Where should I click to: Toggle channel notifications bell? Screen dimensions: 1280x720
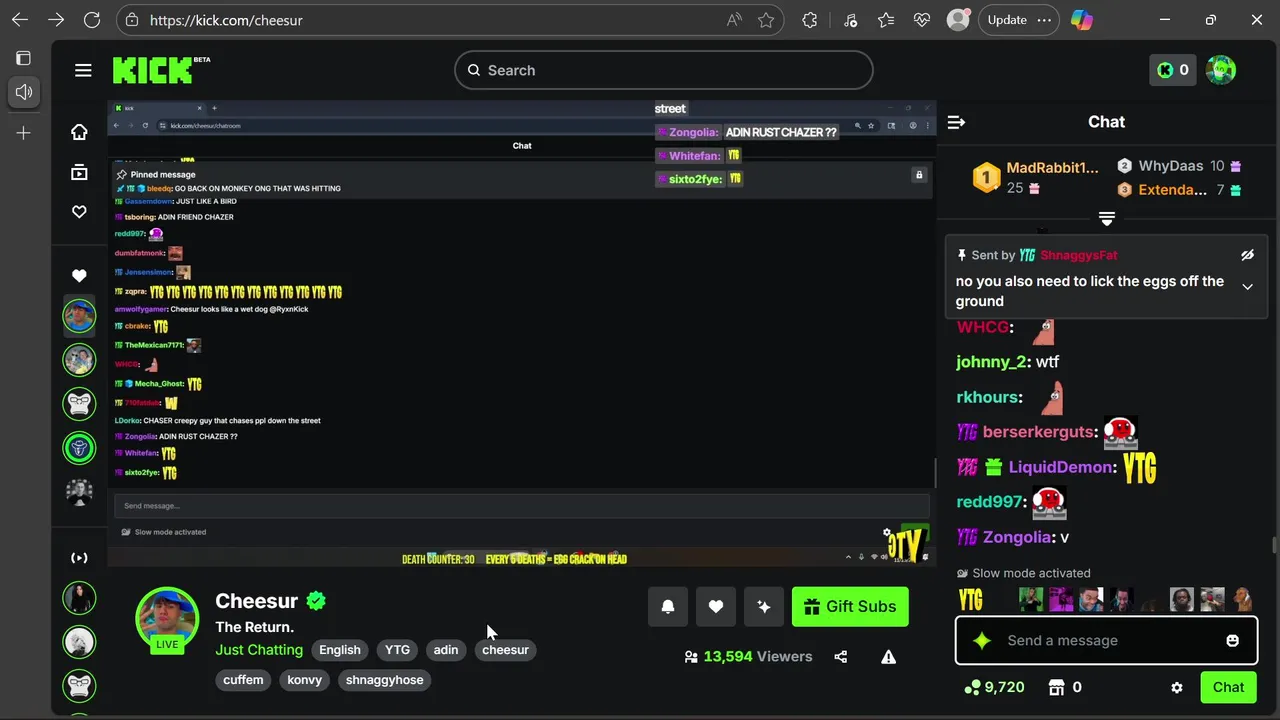(x=668, y=606)
